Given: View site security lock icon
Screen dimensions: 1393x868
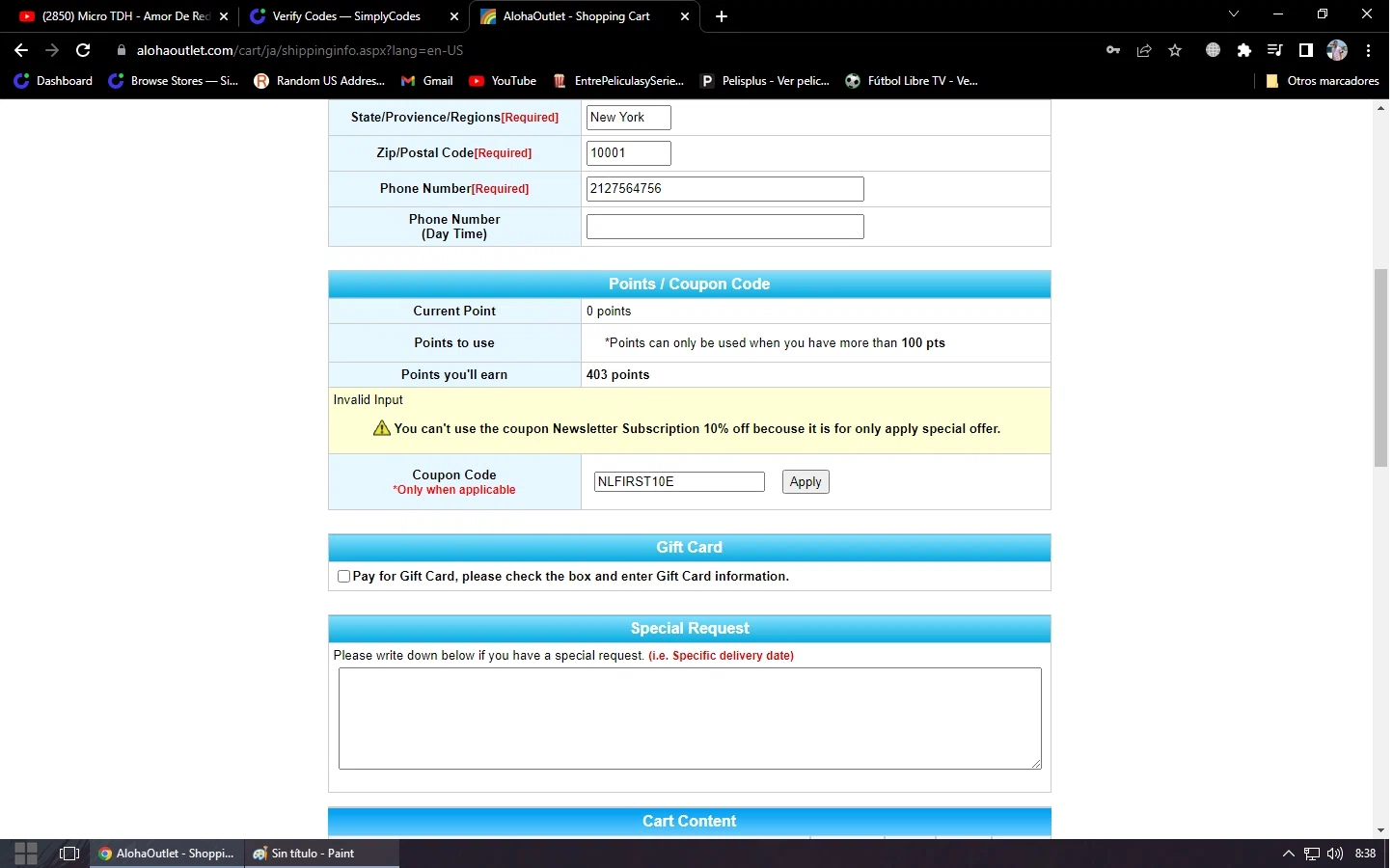Looking at the screenshot, I should [121, 50].
